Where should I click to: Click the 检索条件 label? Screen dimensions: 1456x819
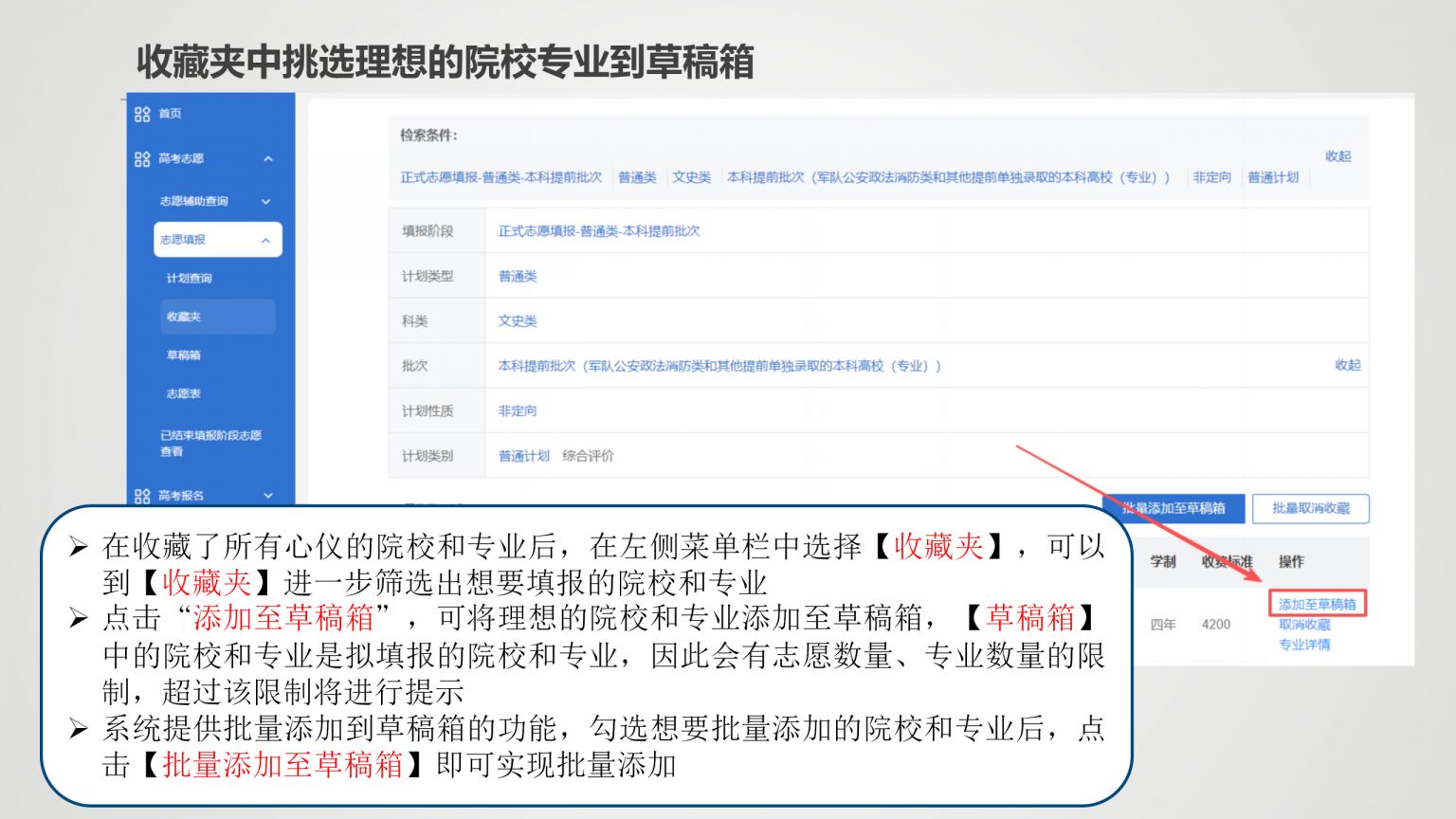tap(428, 136)
